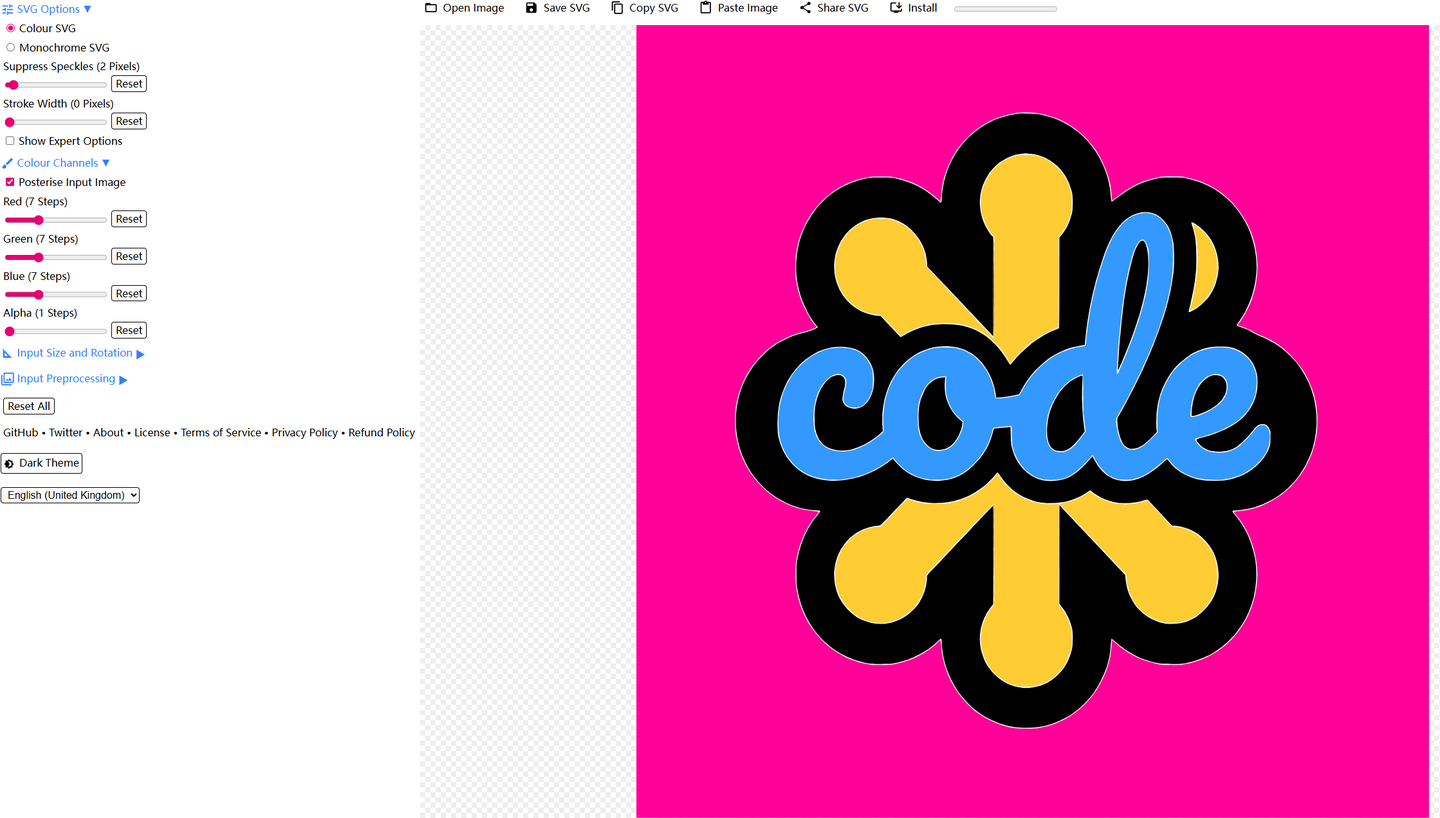Reset the Green channel steps
The width and height of the screenshot is (1440, 818).
coord(129,256)
